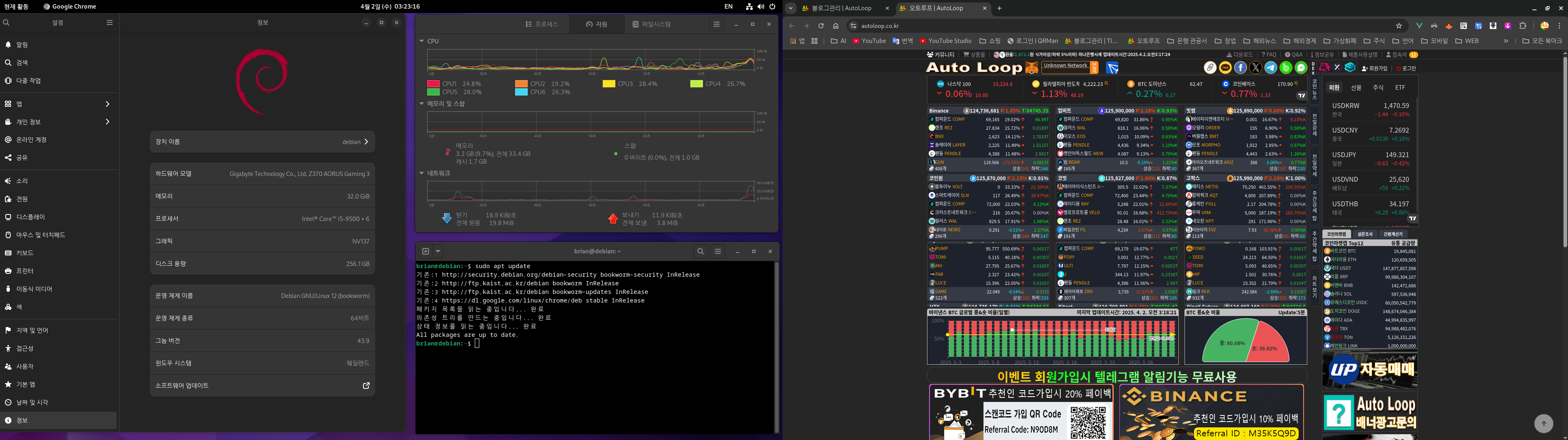
Task: Open YouTube Studio bookmark
Action: (x=945, y=41)
